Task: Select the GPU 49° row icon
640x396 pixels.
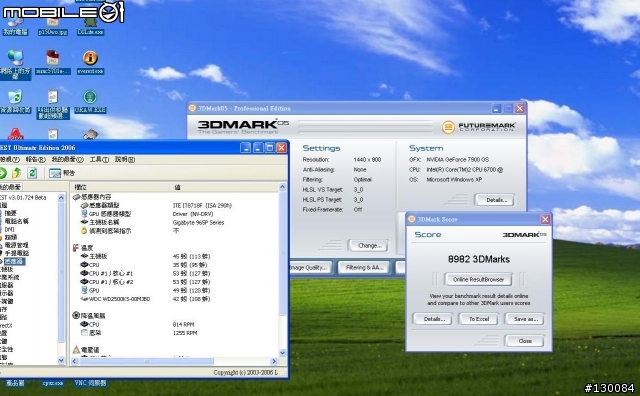Action: tap(84, 290)
